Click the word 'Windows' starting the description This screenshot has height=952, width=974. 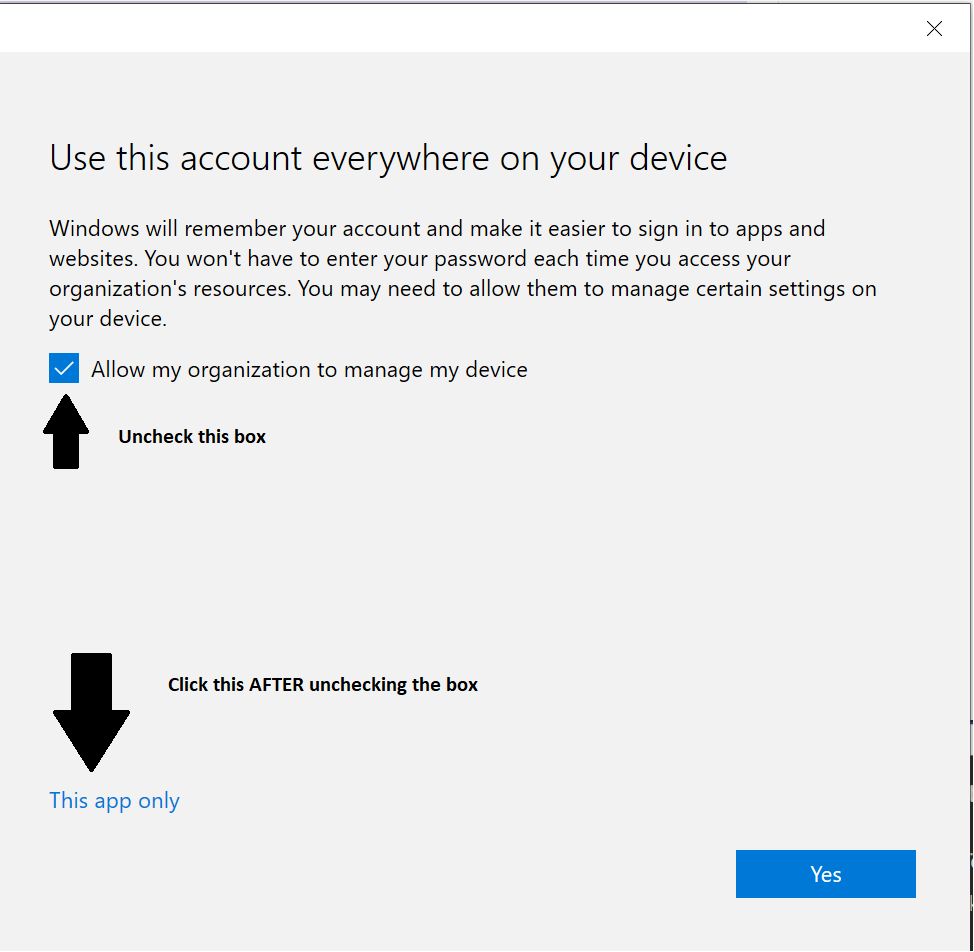point(94,229)
